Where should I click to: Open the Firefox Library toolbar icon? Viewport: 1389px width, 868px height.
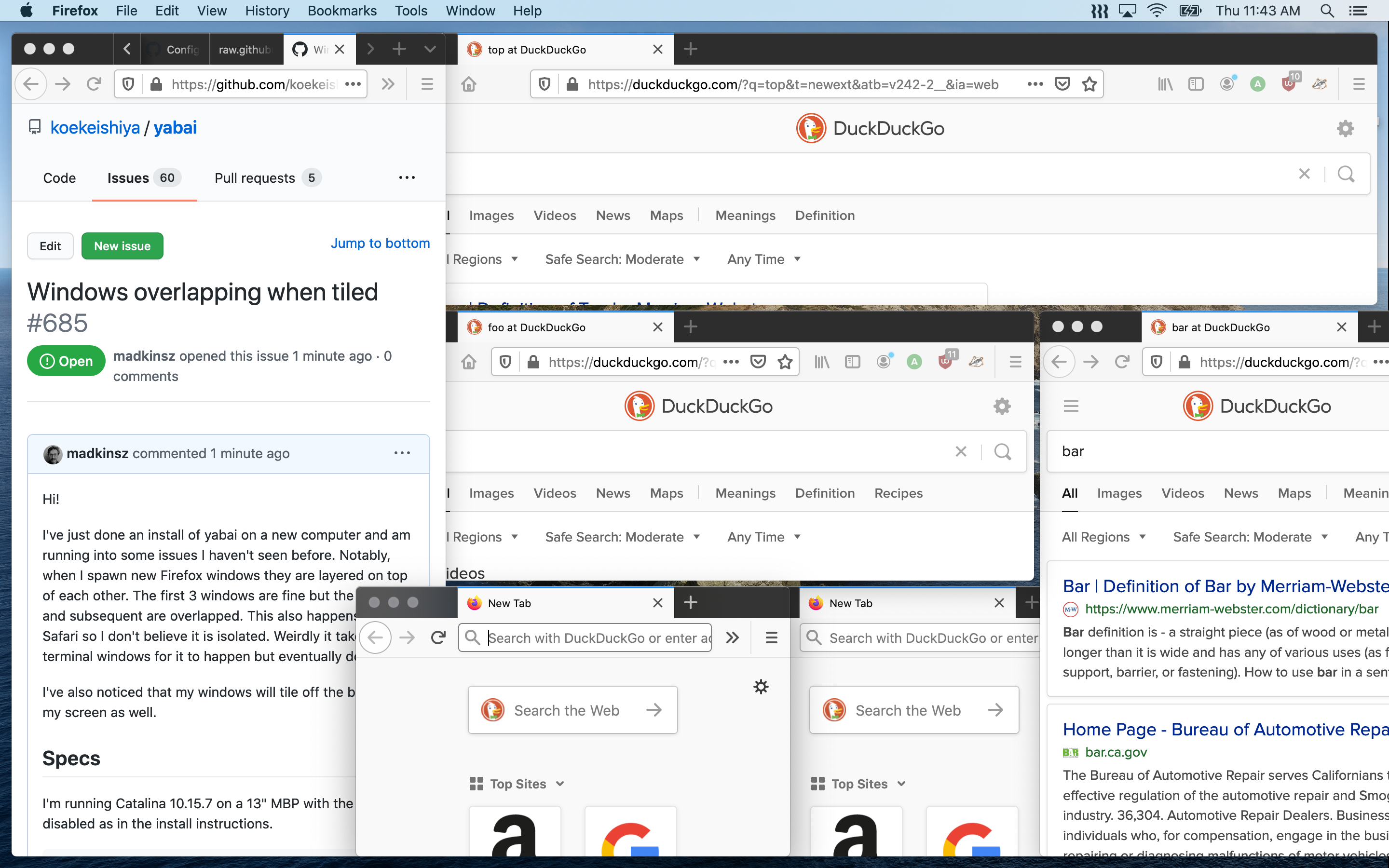(1165, 84)
